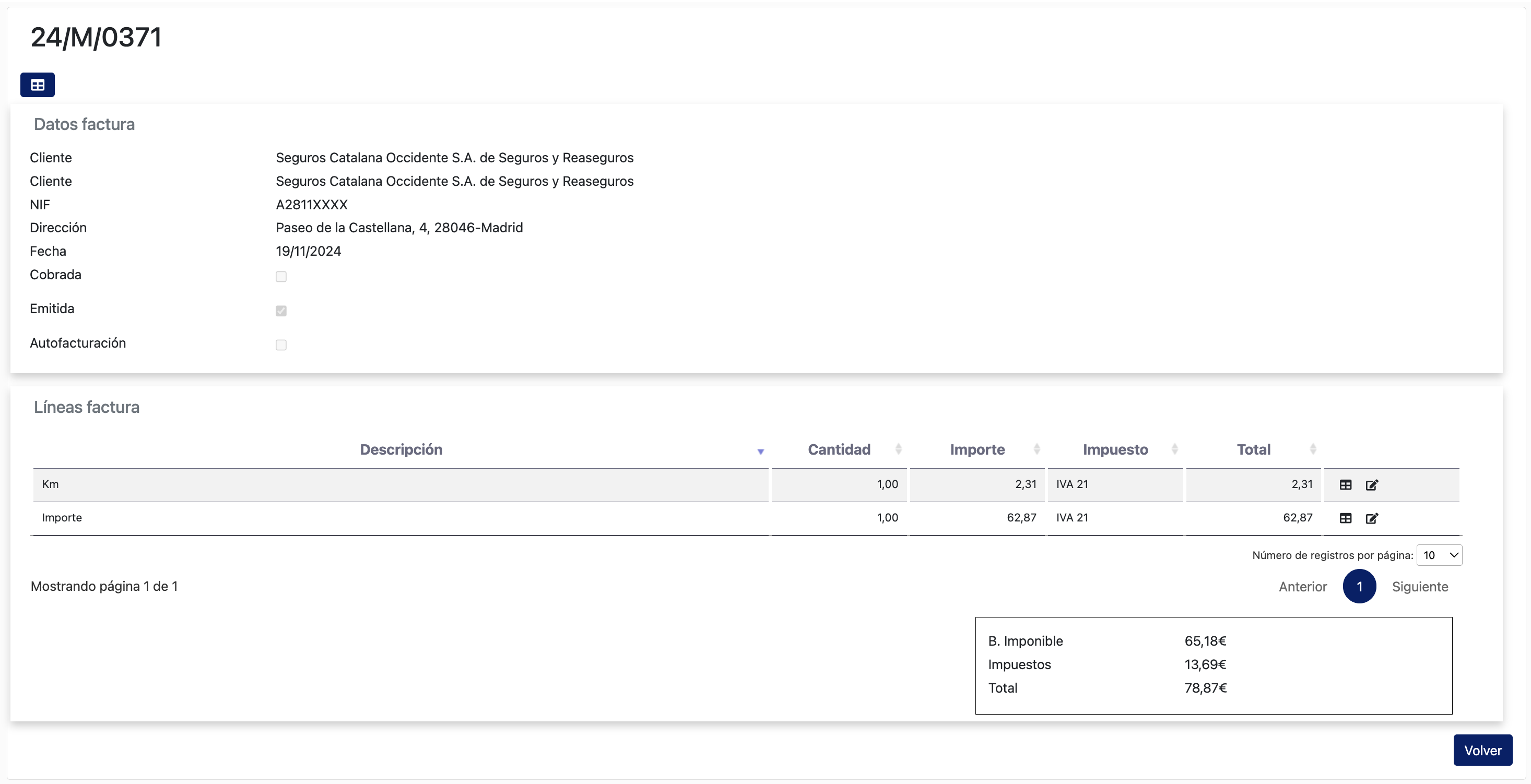This screenshot has width=1531, height=784.
Task: Click the blue table icon below invoice number
Action: [38, 85]
